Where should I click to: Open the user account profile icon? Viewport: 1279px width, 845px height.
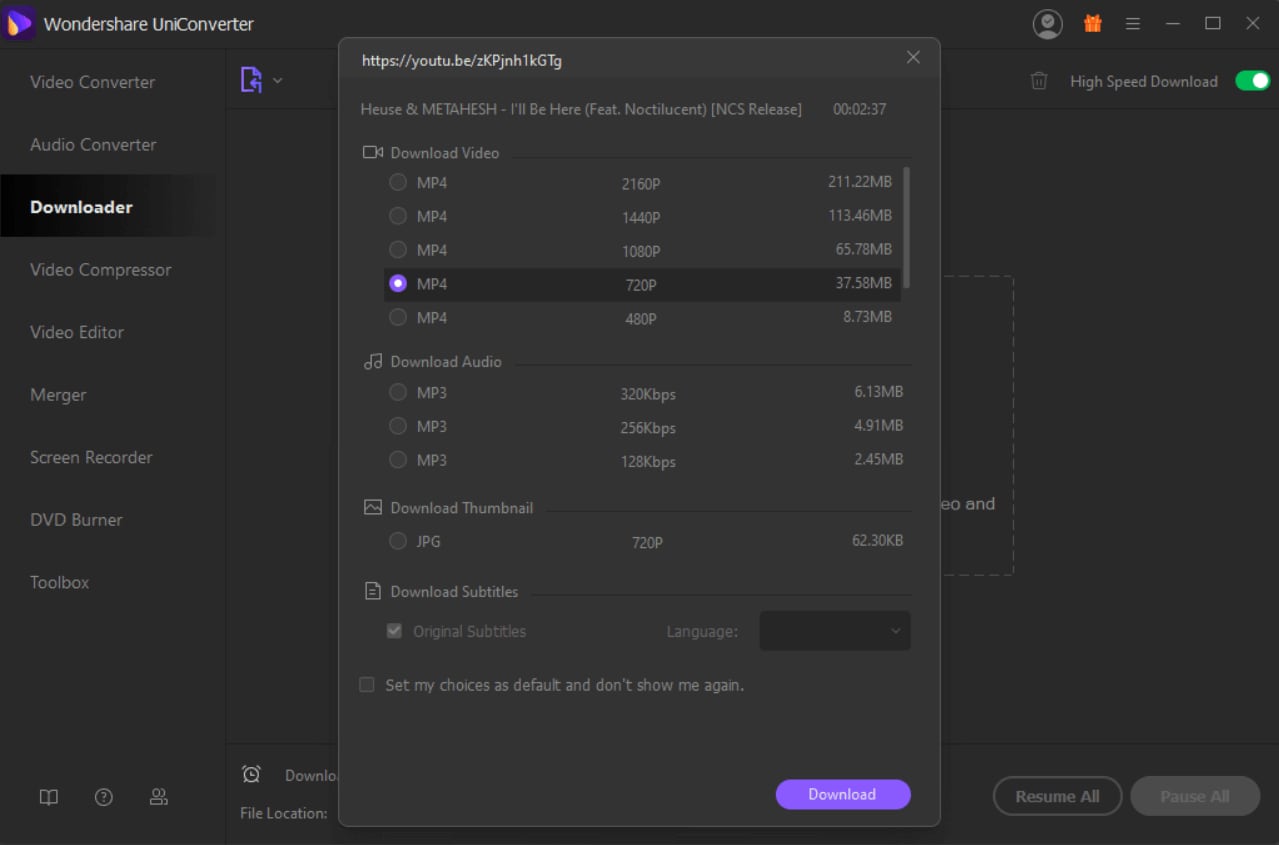click(1047, 24)
